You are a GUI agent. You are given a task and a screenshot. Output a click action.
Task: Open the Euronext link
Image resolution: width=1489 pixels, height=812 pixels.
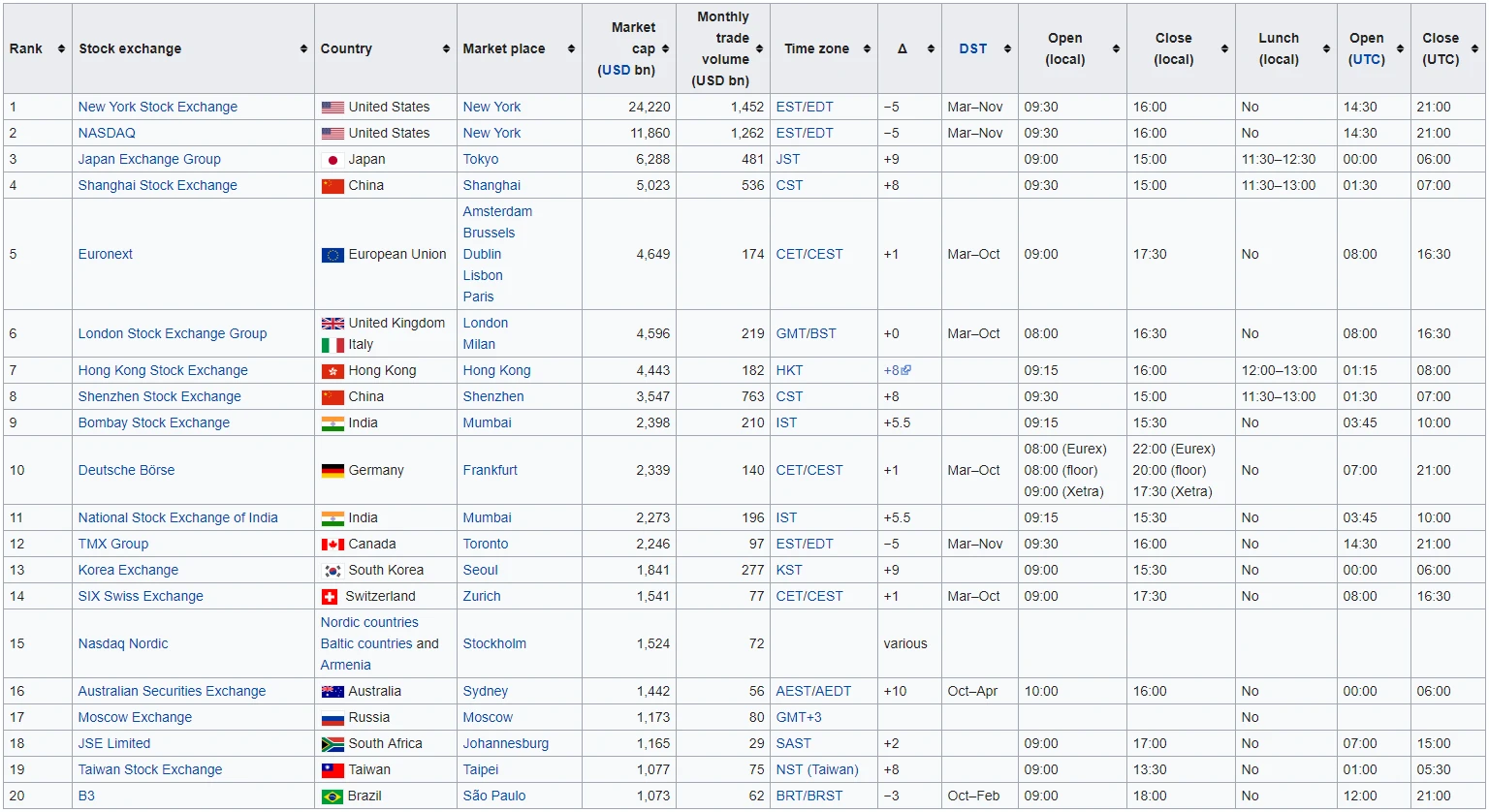[x=105, y=254]
